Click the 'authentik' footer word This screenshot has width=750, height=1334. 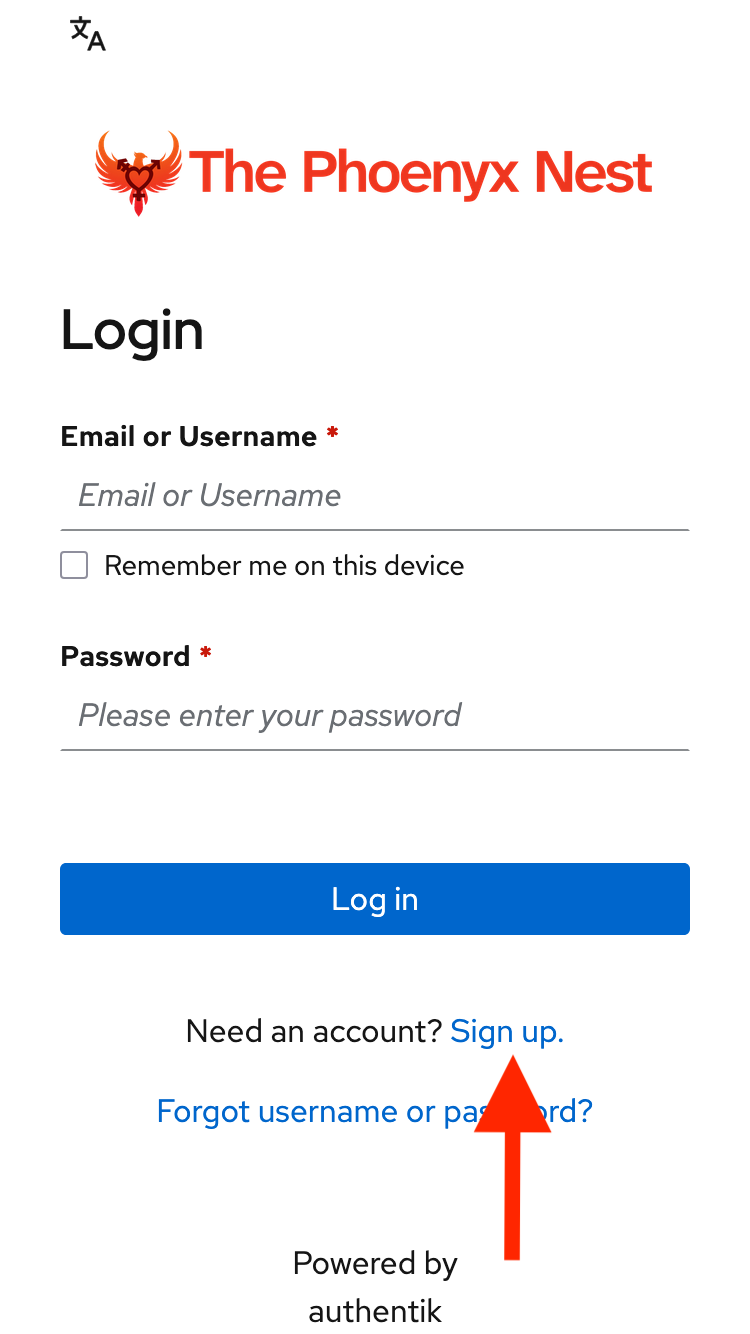pyautogui.click(x=375, y=1310)
